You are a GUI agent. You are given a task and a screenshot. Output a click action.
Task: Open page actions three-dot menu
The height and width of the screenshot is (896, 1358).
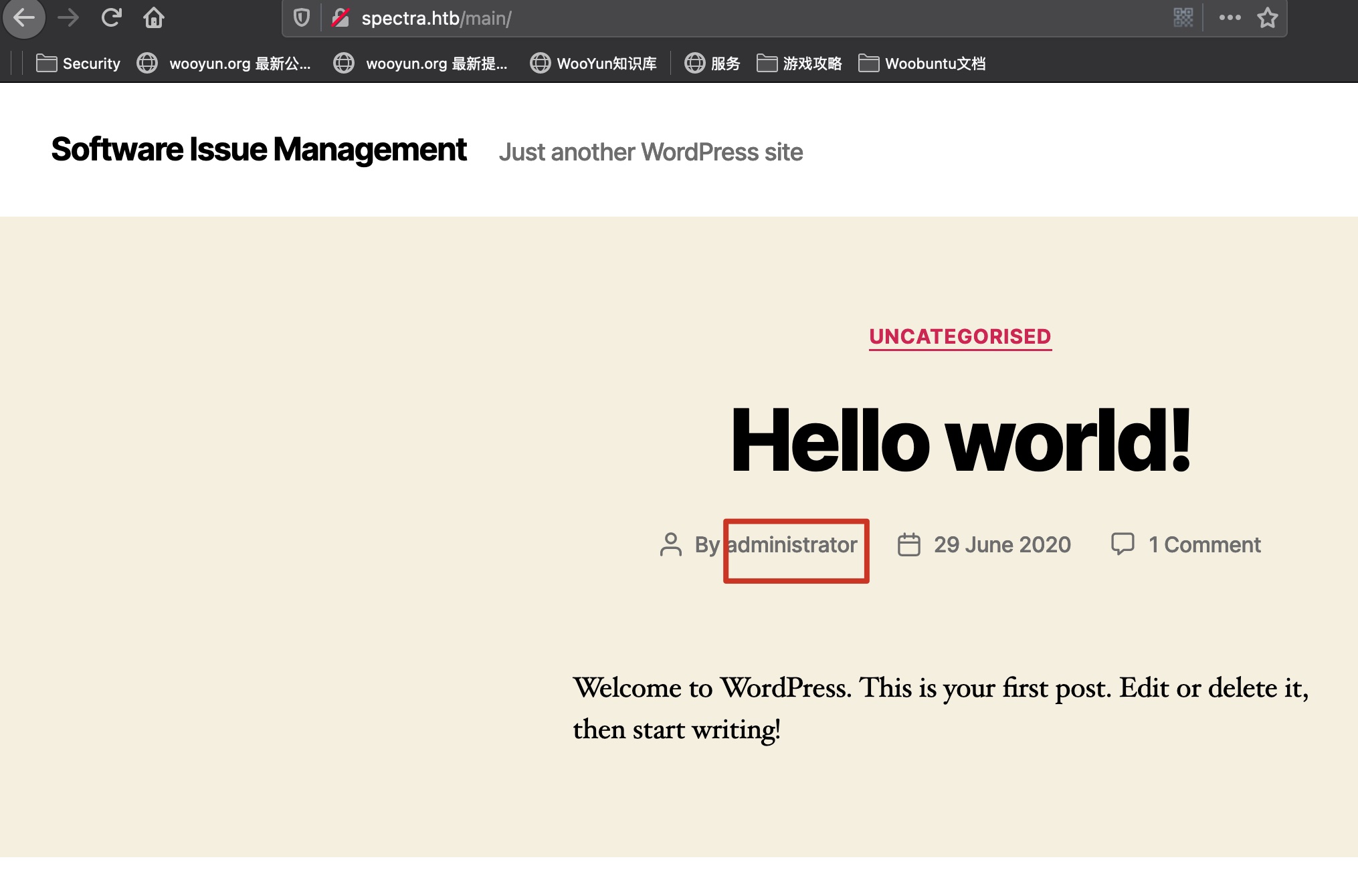point(1230,18)
